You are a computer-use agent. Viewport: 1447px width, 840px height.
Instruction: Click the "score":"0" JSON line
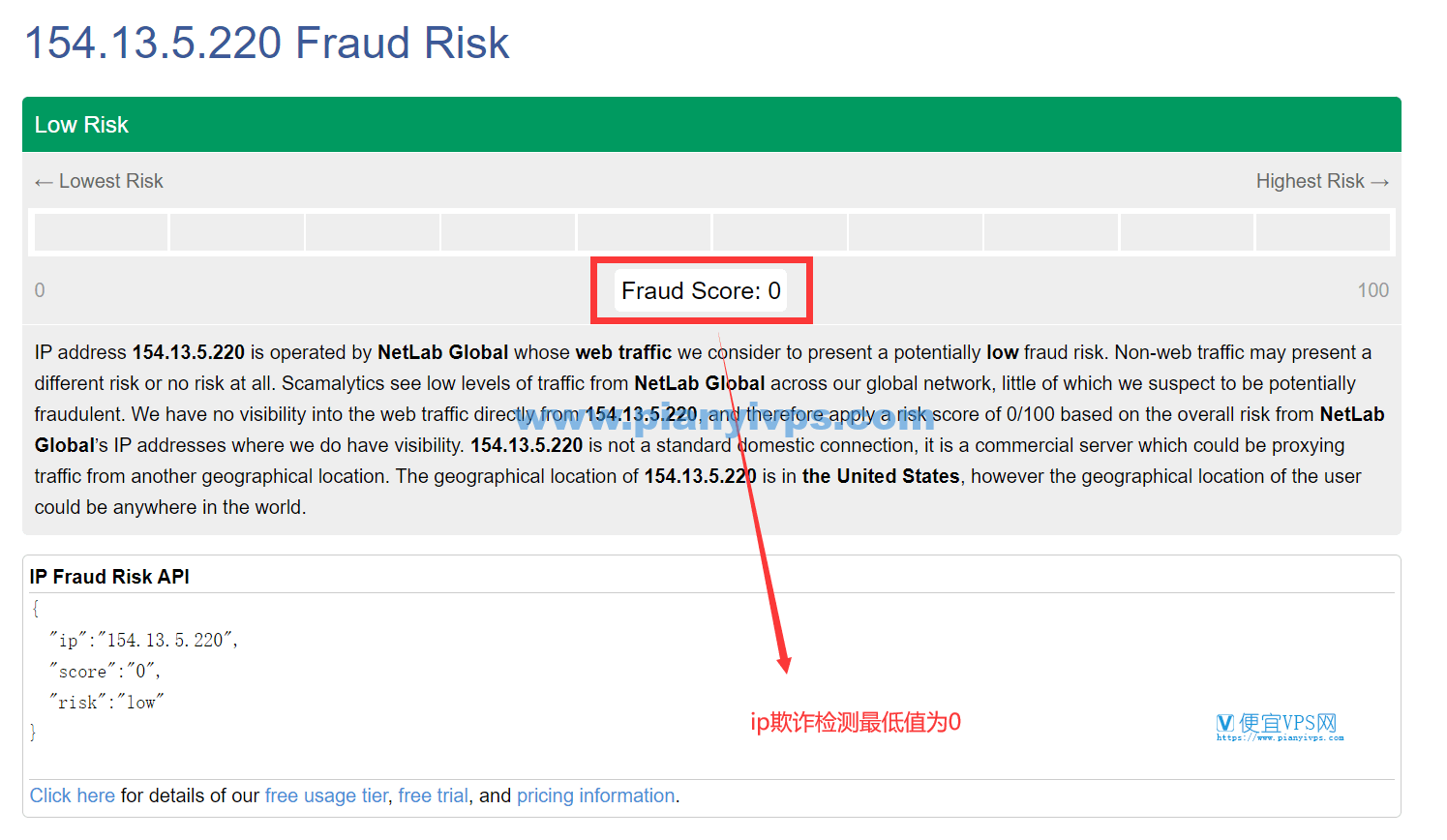pyautogui.click(x=106, y=671)
